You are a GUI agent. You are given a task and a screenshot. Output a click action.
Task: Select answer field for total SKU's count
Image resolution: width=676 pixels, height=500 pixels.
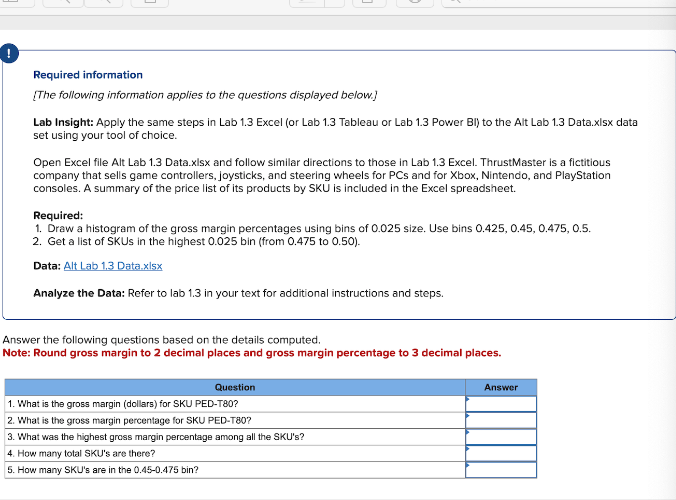click(501, 453)
